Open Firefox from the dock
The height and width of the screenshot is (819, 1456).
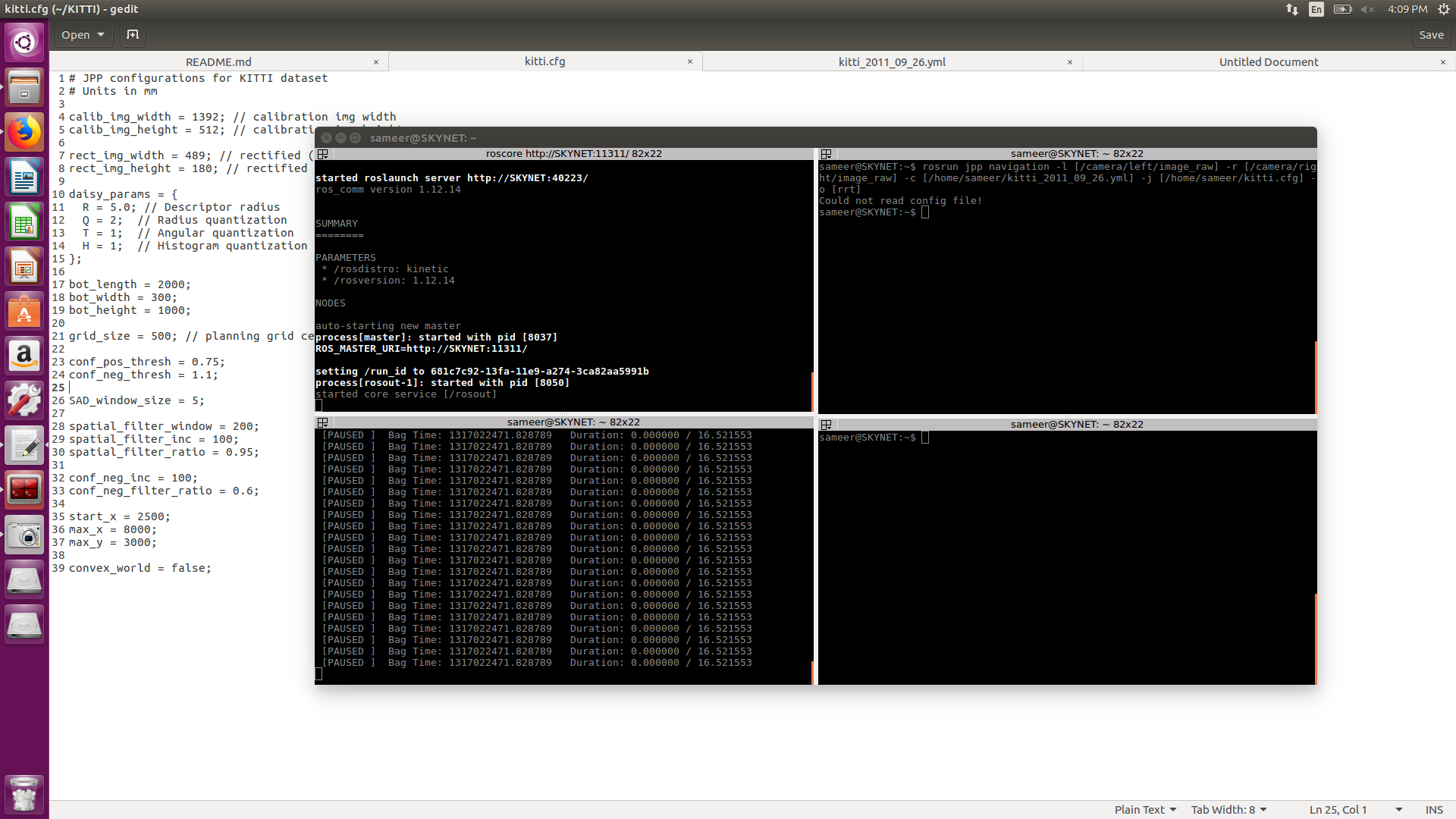25,132
